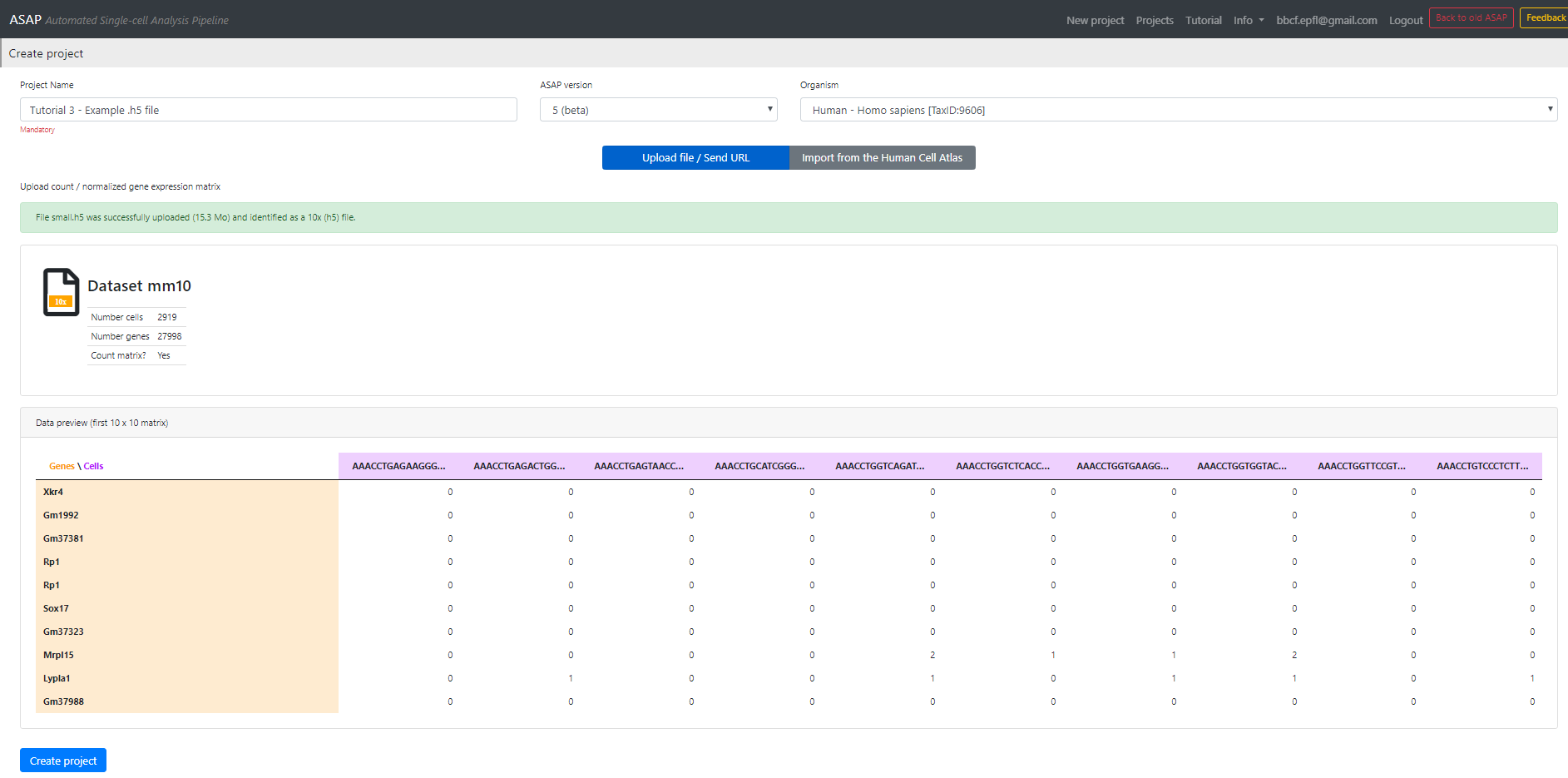This screenshot has width=1568, height=778.
Task: Go to New project in navbar
Action: click(x=1095, y=20)
